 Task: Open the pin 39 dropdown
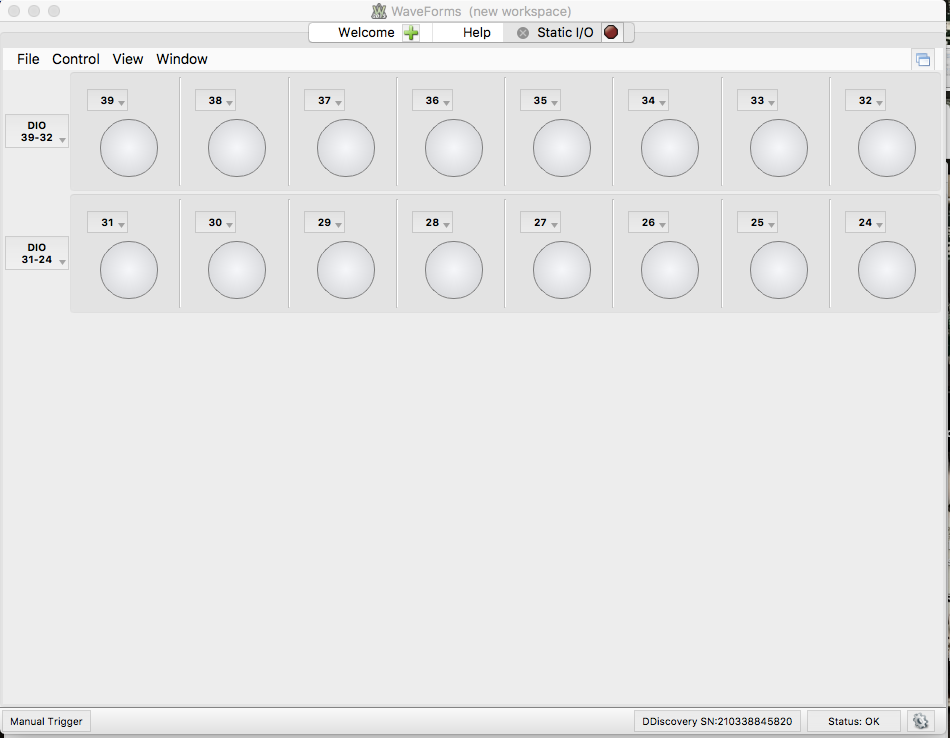[107, 101]
